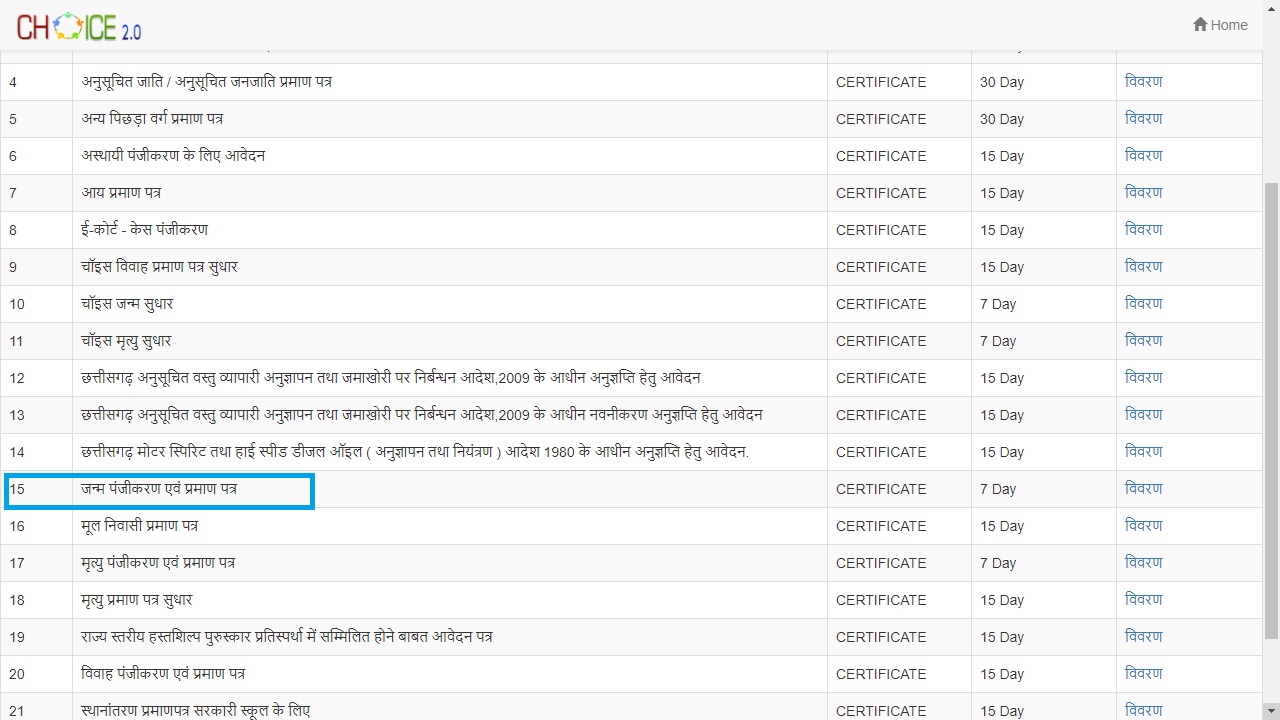Click the अस्थायी पंजीकरण के लिए आवेदन row
Viewport: 1280px width, 720px height.
(173, 156)
